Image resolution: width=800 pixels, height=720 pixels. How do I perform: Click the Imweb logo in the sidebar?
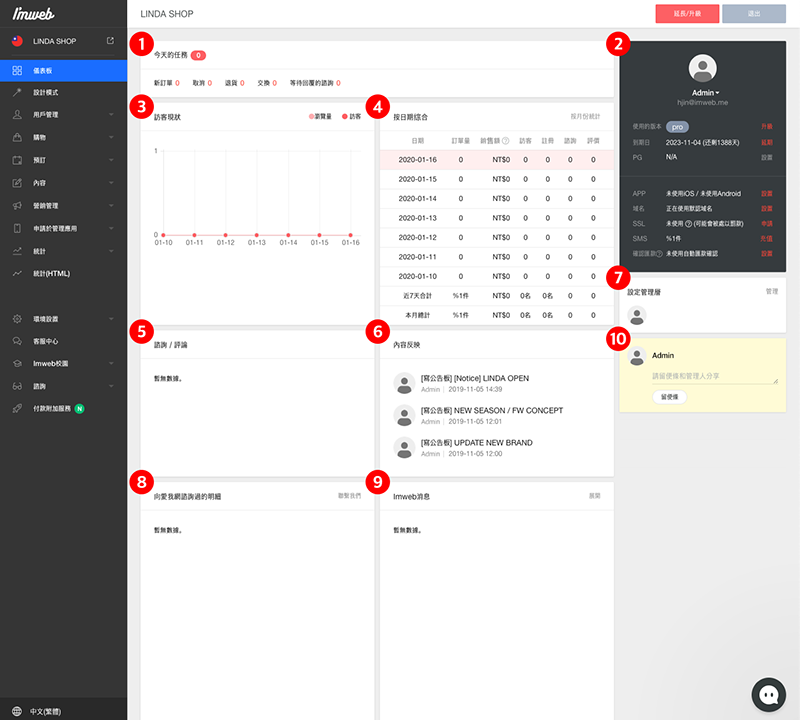33,14
